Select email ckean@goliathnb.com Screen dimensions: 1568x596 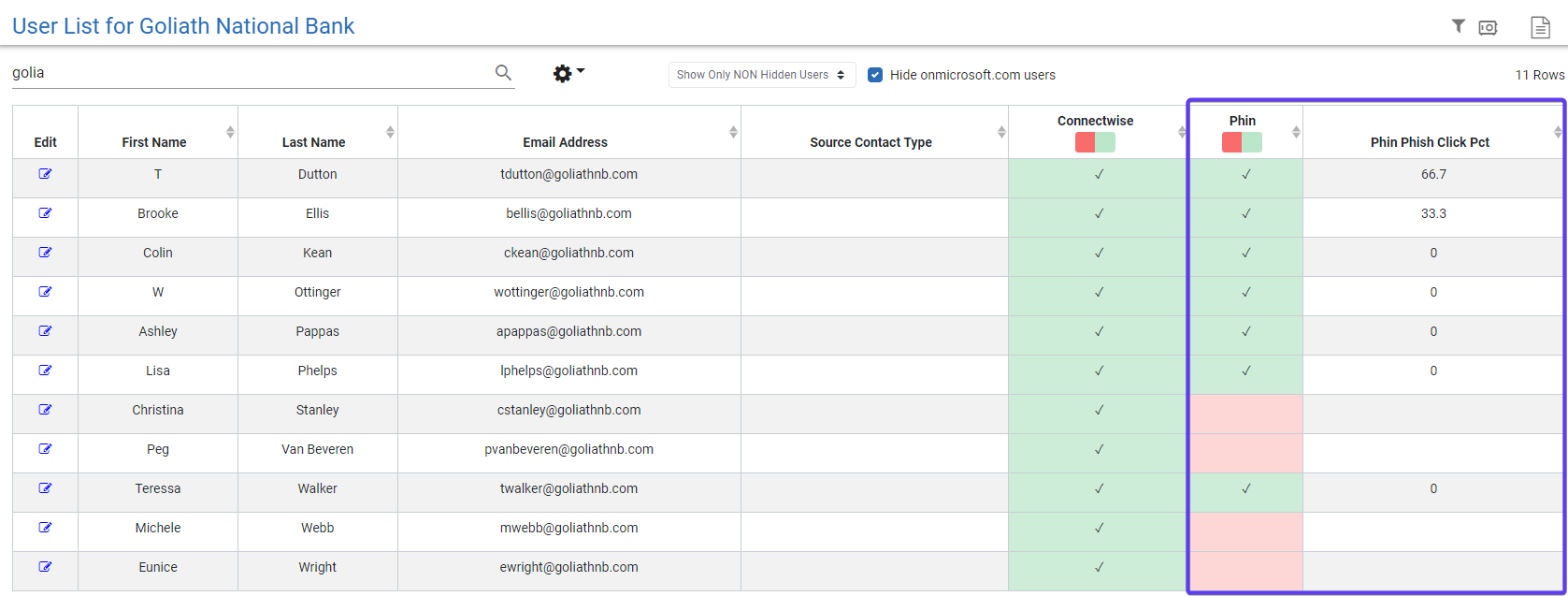click(x=569, y=253)
